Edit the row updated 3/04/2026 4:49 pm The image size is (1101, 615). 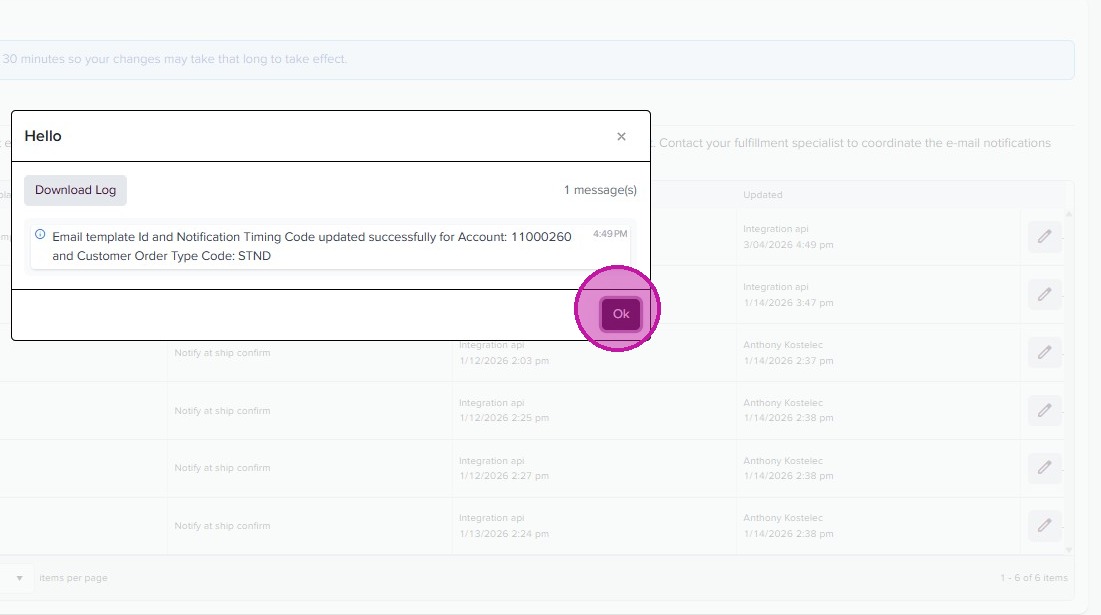pyautogui.click(x=1044, y=237)
